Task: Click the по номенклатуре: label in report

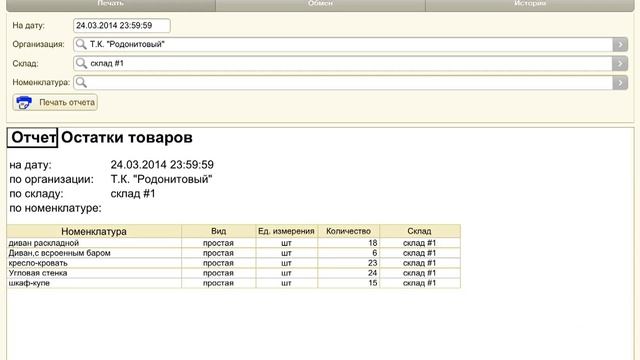Action: tap(56, 208)
